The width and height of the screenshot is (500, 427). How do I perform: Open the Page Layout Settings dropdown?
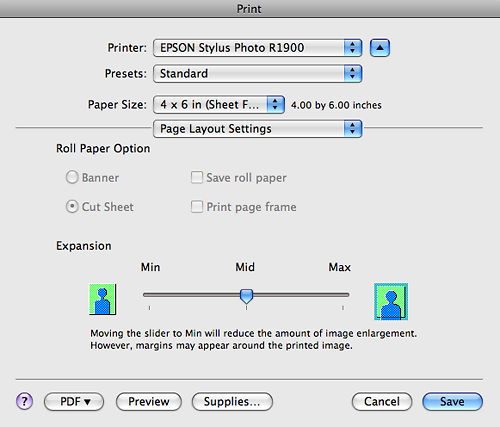click(257, 129)
